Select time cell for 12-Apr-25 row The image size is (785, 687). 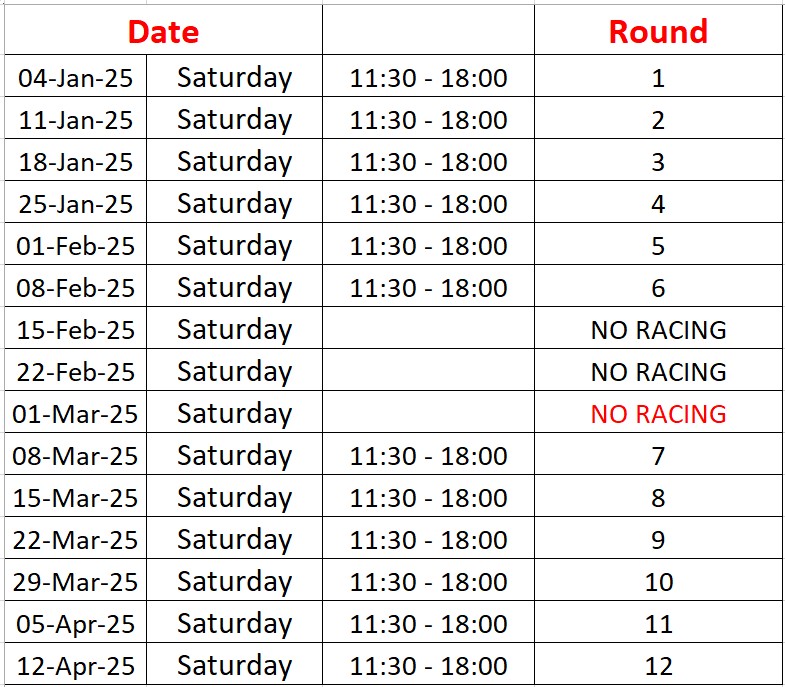click(x=429, y=664)
